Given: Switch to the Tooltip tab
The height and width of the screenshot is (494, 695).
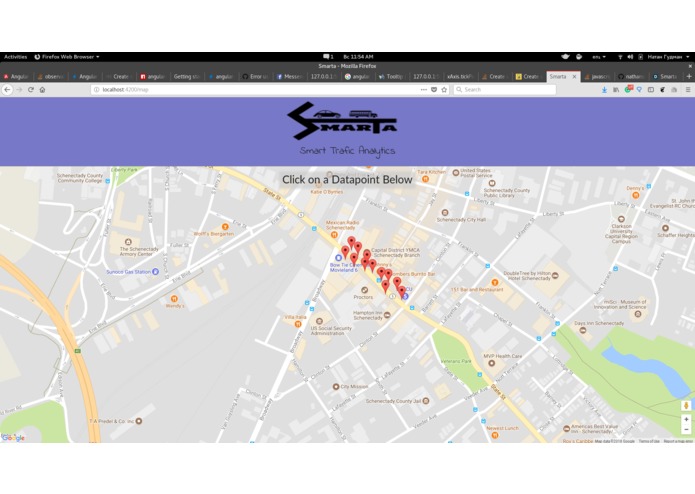Looking at the screenshot, I should pos(392,77).
